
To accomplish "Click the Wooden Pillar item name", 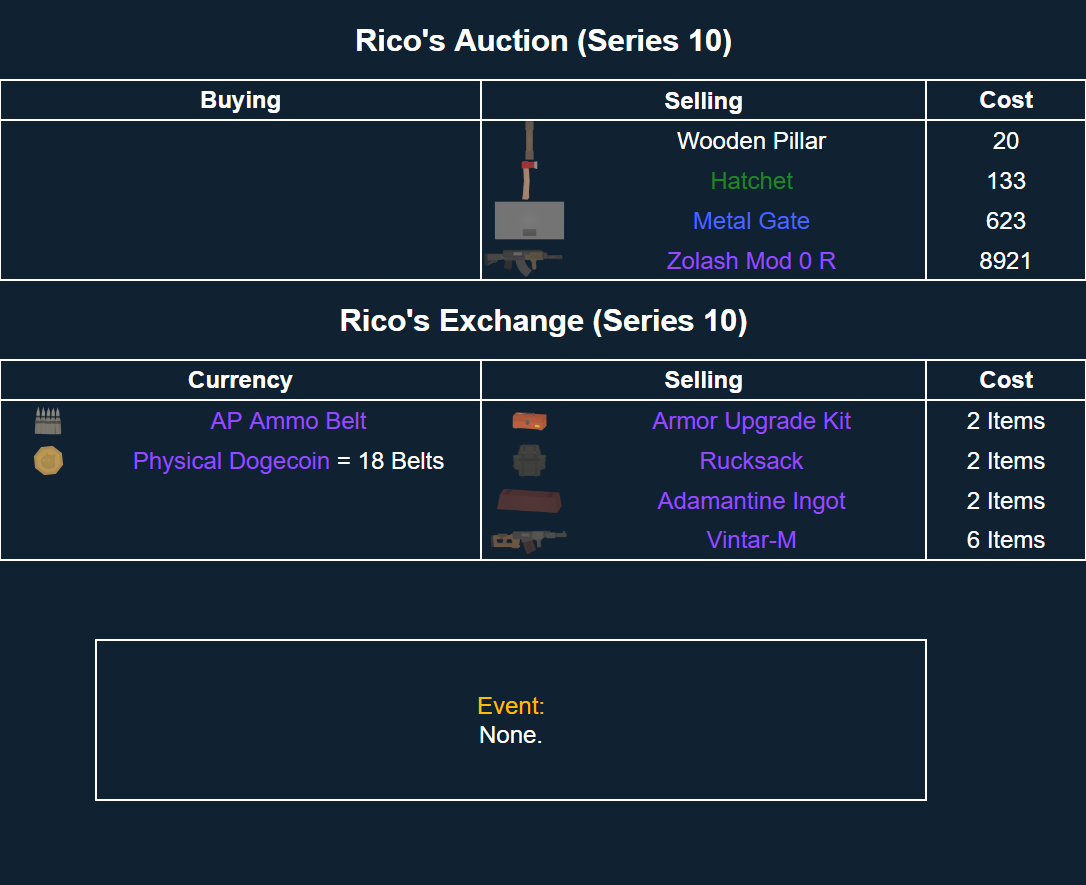I will tap(751, 141).
